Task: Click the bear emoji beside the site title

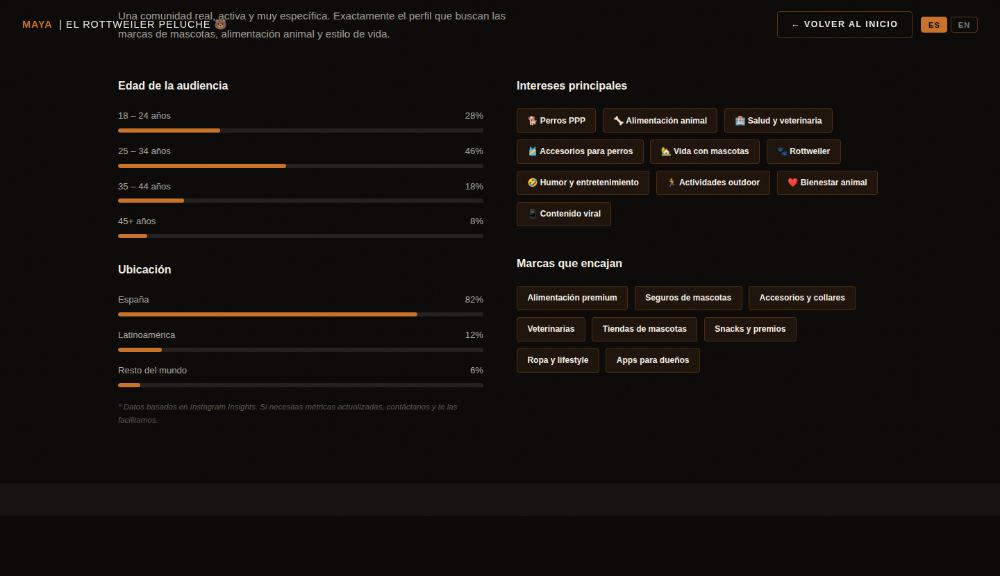Action: tap(220, 24)
